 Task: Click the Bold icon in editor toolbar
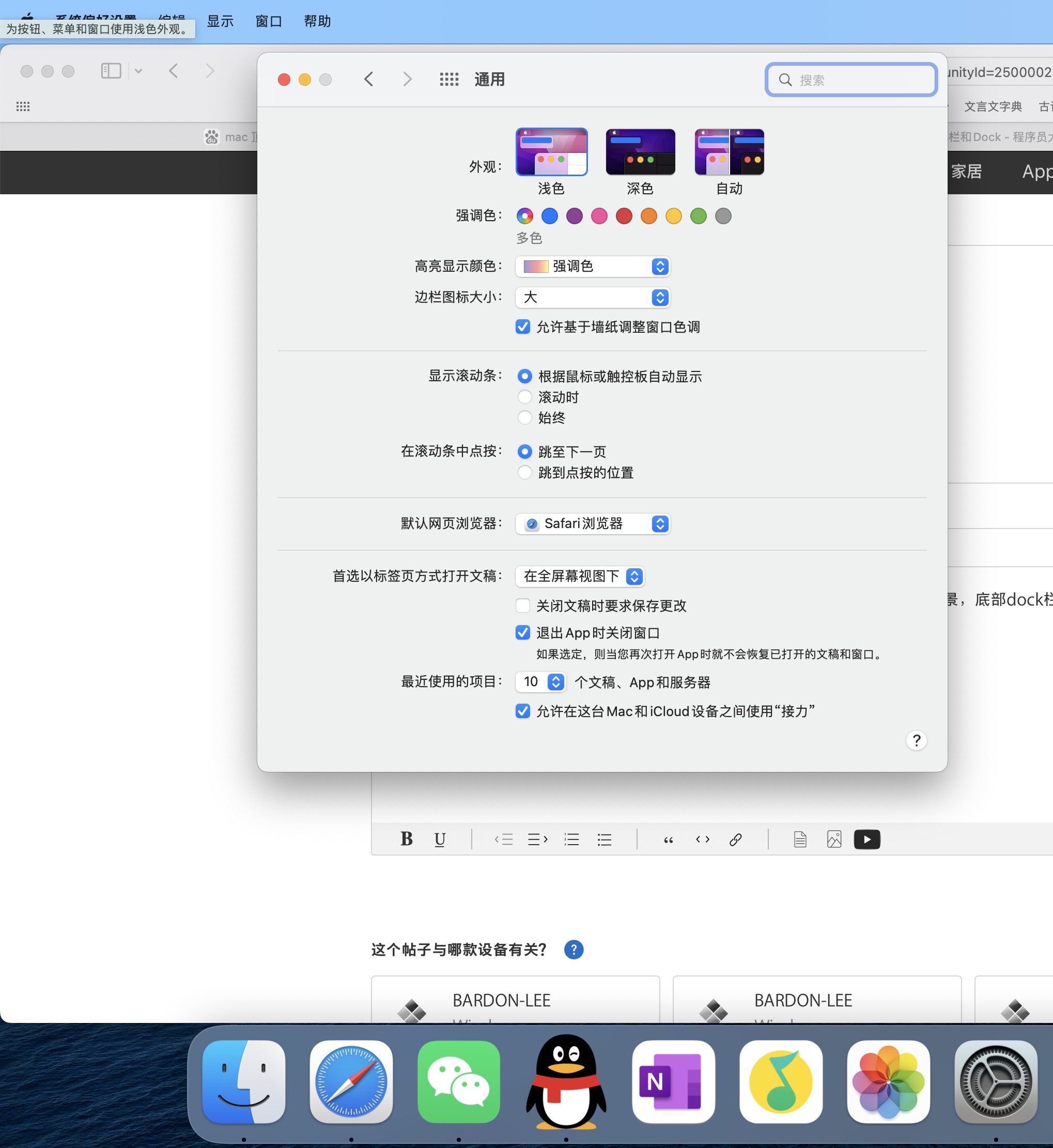(406, 839)
